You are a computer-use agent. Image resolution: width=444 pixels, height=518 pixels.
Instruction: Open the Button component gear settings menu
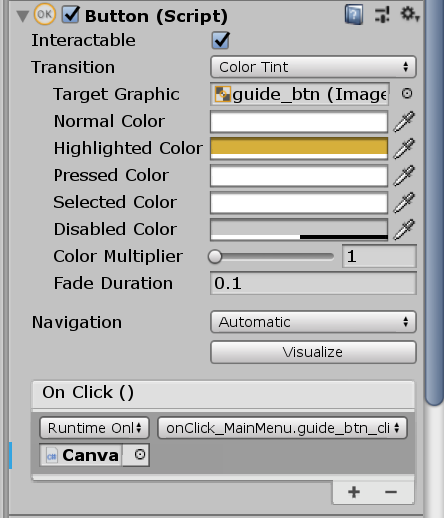pyautogui.click(x=410, y=15)
